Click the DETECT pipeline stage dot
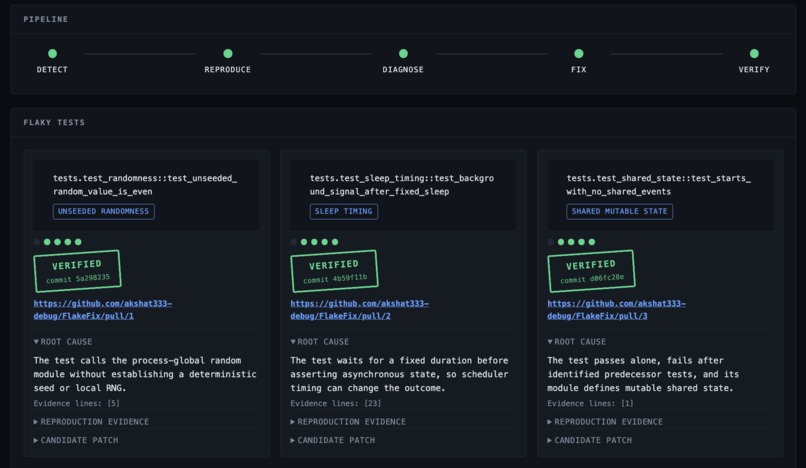This screenshot has height=468, width=806. pos(52,53)
